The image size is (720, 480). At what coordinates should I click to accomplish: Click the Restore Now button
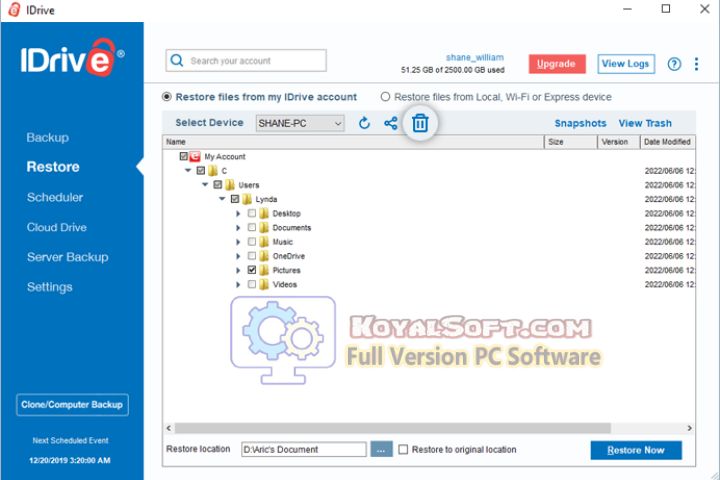[636, 450]
